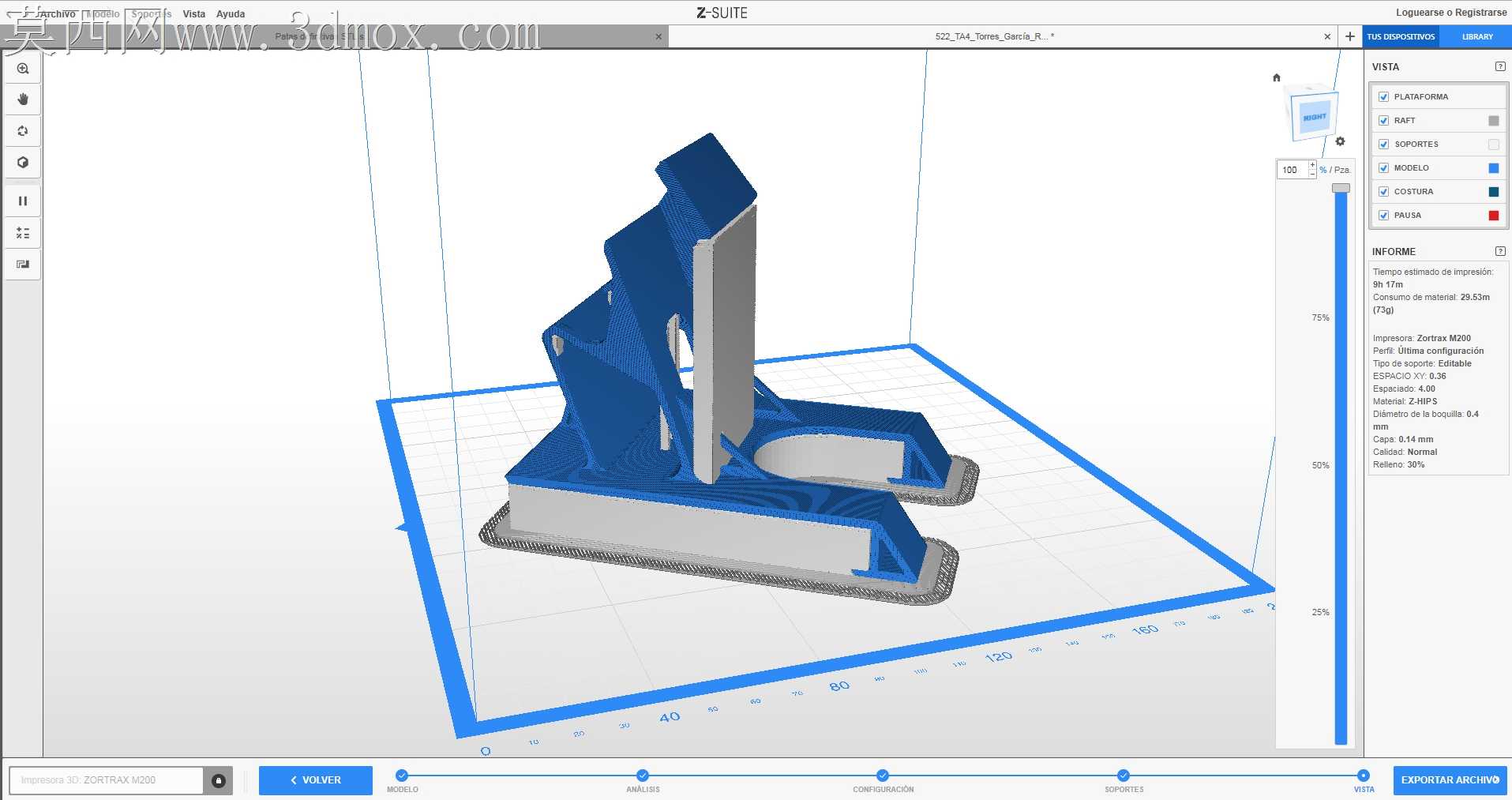The width and height of the screenshot is (1512, 800).
Task: Go to CONFIGURACIÓN workflow step
Action: (x=883, y=776)
